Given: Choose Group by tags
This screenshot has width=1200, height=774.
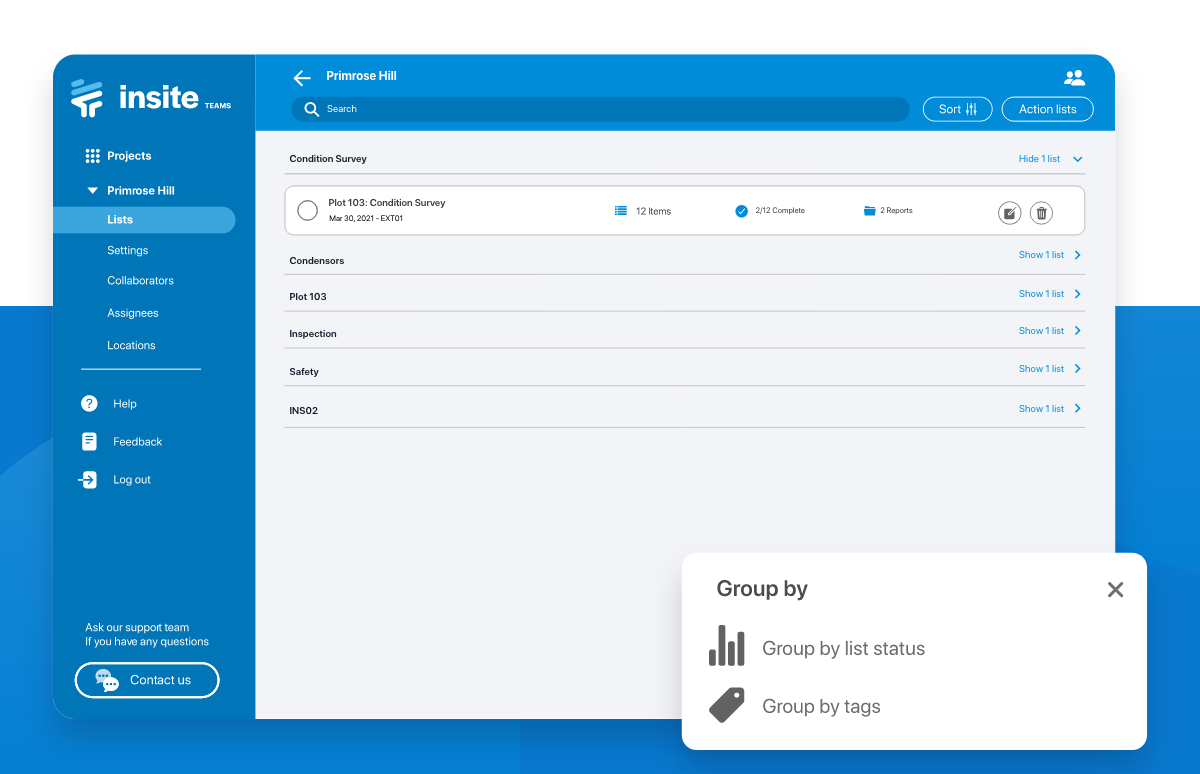Looking at the screenshot, I should (821, 706).
